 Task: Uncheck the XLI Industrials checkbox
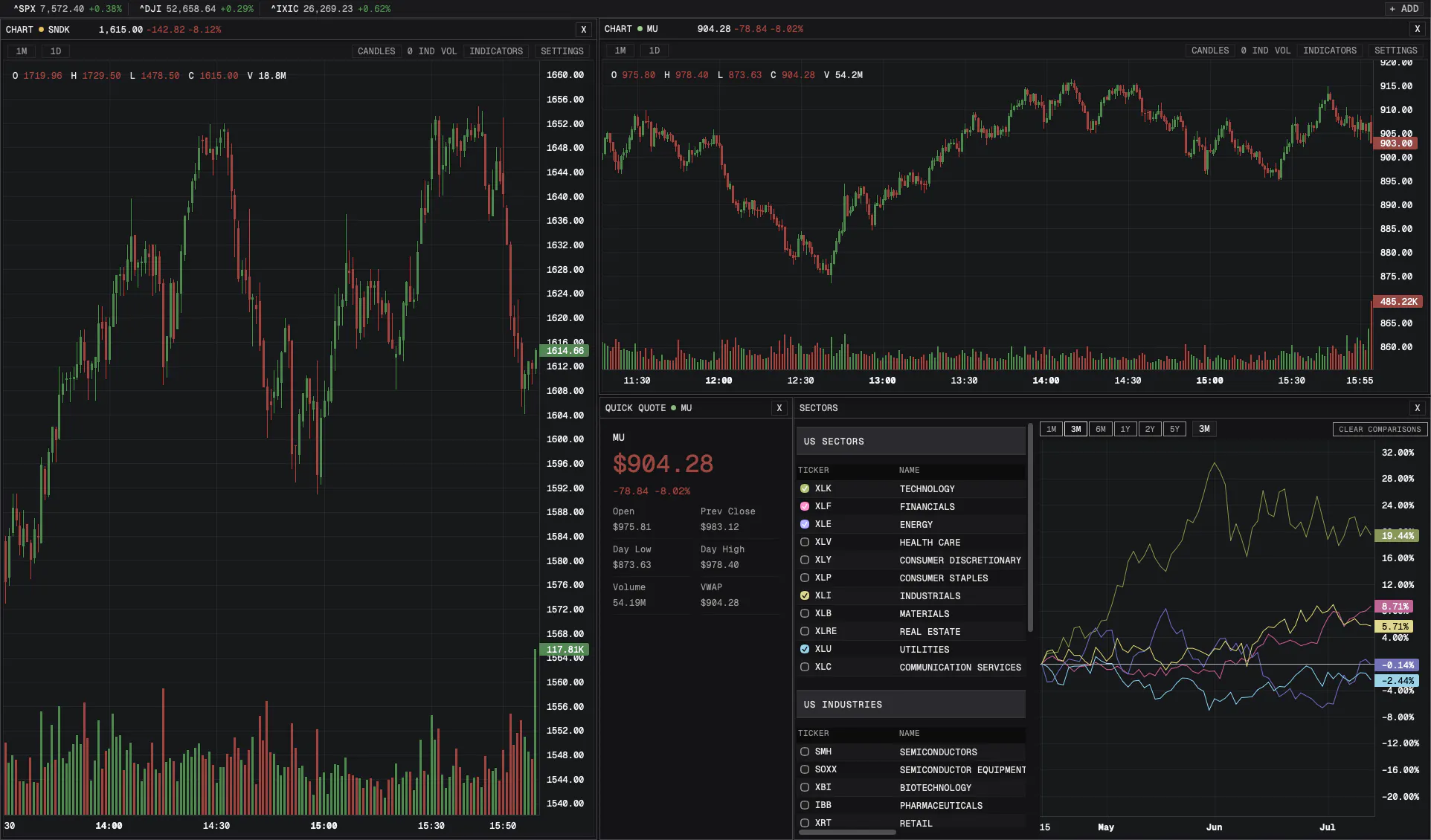coord(805,595)
